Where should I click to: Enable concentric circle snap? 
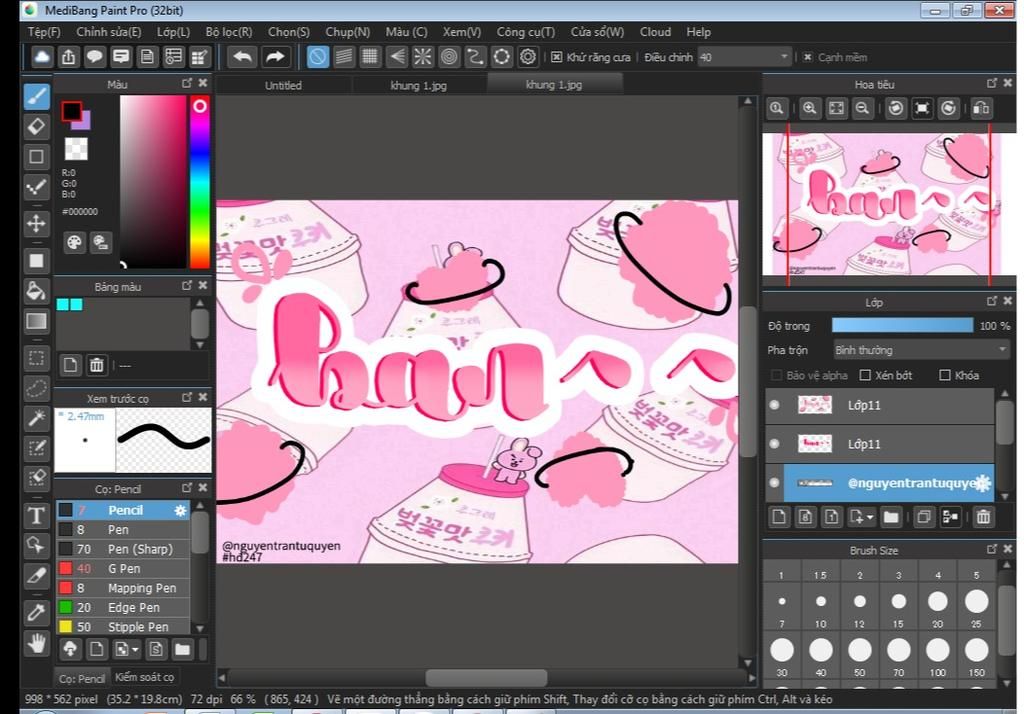449,57
